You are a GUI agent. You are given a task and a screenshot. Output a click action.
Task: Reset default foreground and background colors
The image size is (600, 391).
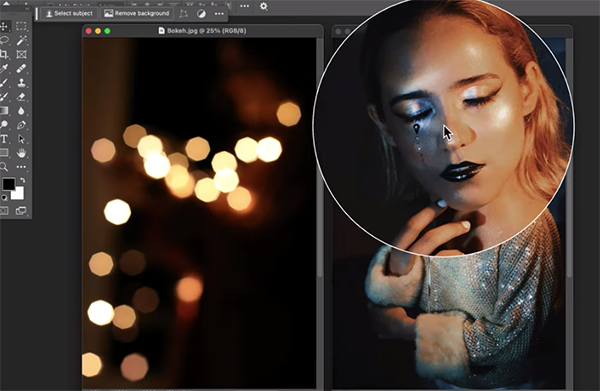pyautogui.click(x=4, y=198)
